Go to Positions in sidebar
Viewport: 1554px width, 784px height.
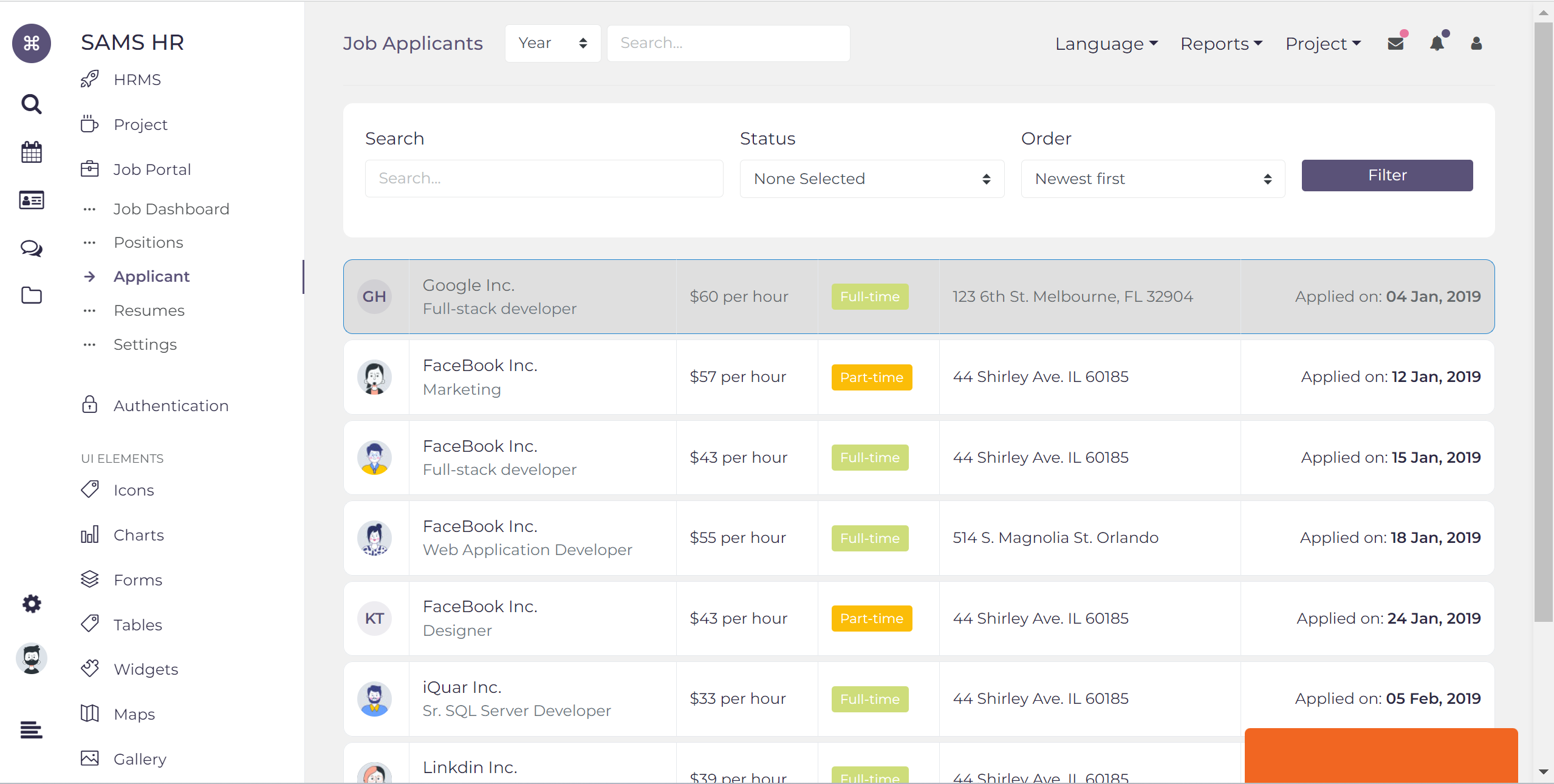pyautogui.click(x=149, y=242)
